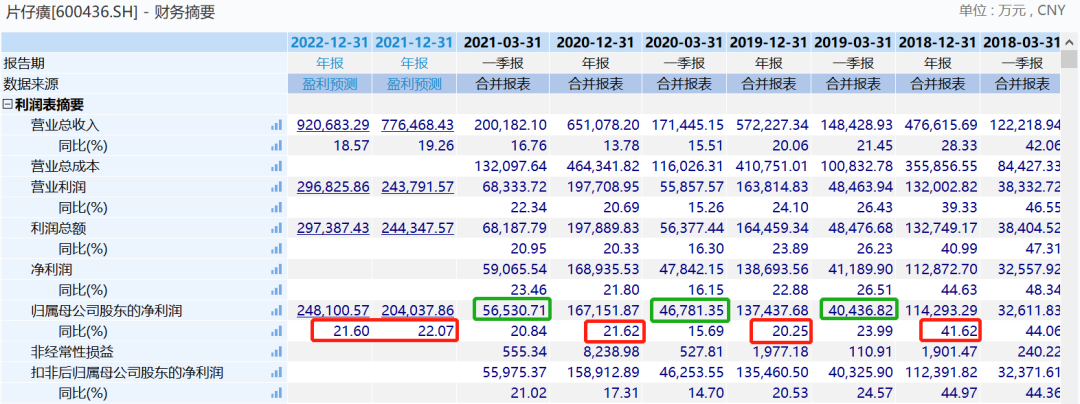The height and width of the screenshot is (404, 1080).
Task: Click the operating profit value 197,708.95
Action: click(603, 187)
